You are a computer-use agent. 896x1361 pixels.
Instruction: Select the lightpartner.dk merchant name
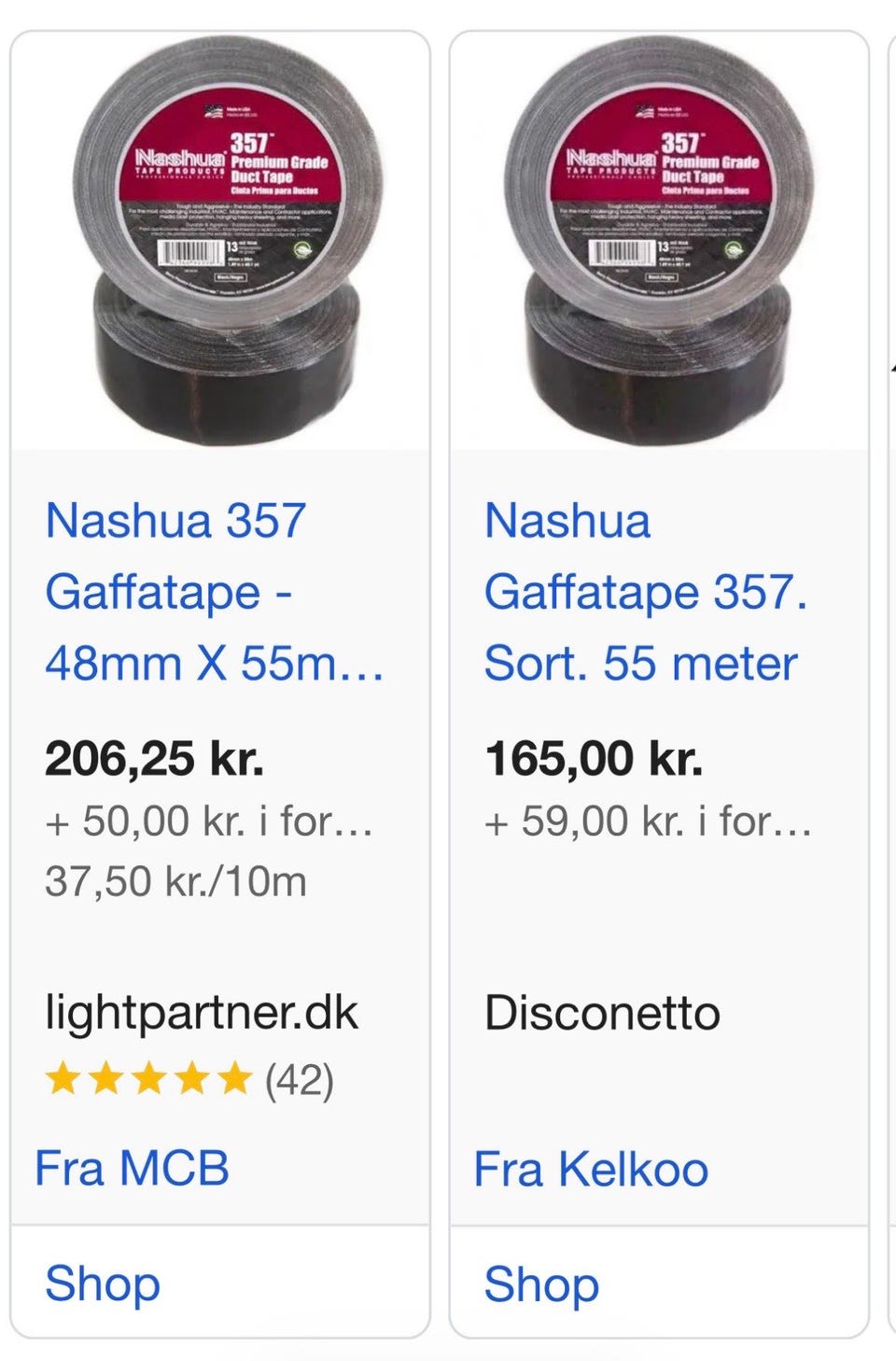(x=202, y=1013)
